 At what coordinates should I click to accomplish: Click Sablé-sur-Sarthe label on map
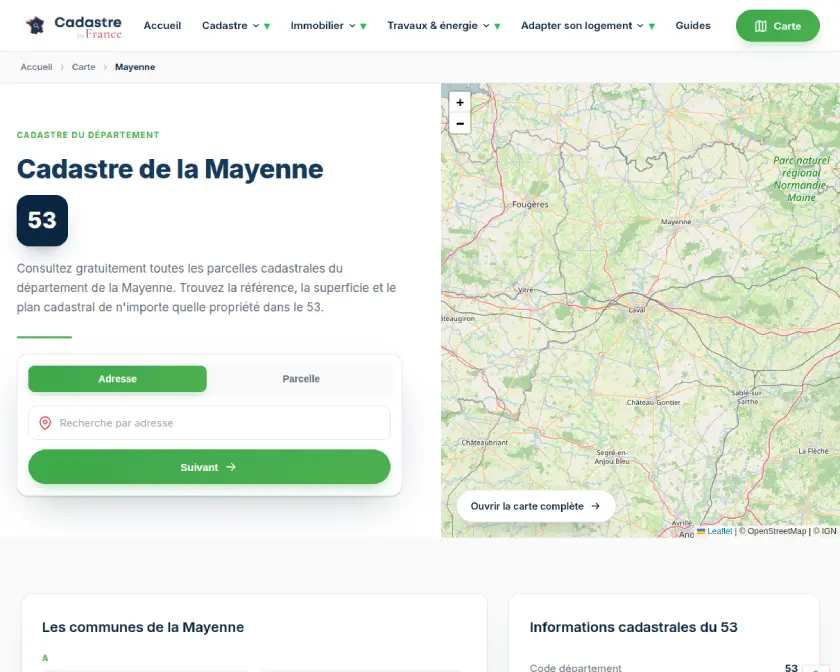pos(747,397)
